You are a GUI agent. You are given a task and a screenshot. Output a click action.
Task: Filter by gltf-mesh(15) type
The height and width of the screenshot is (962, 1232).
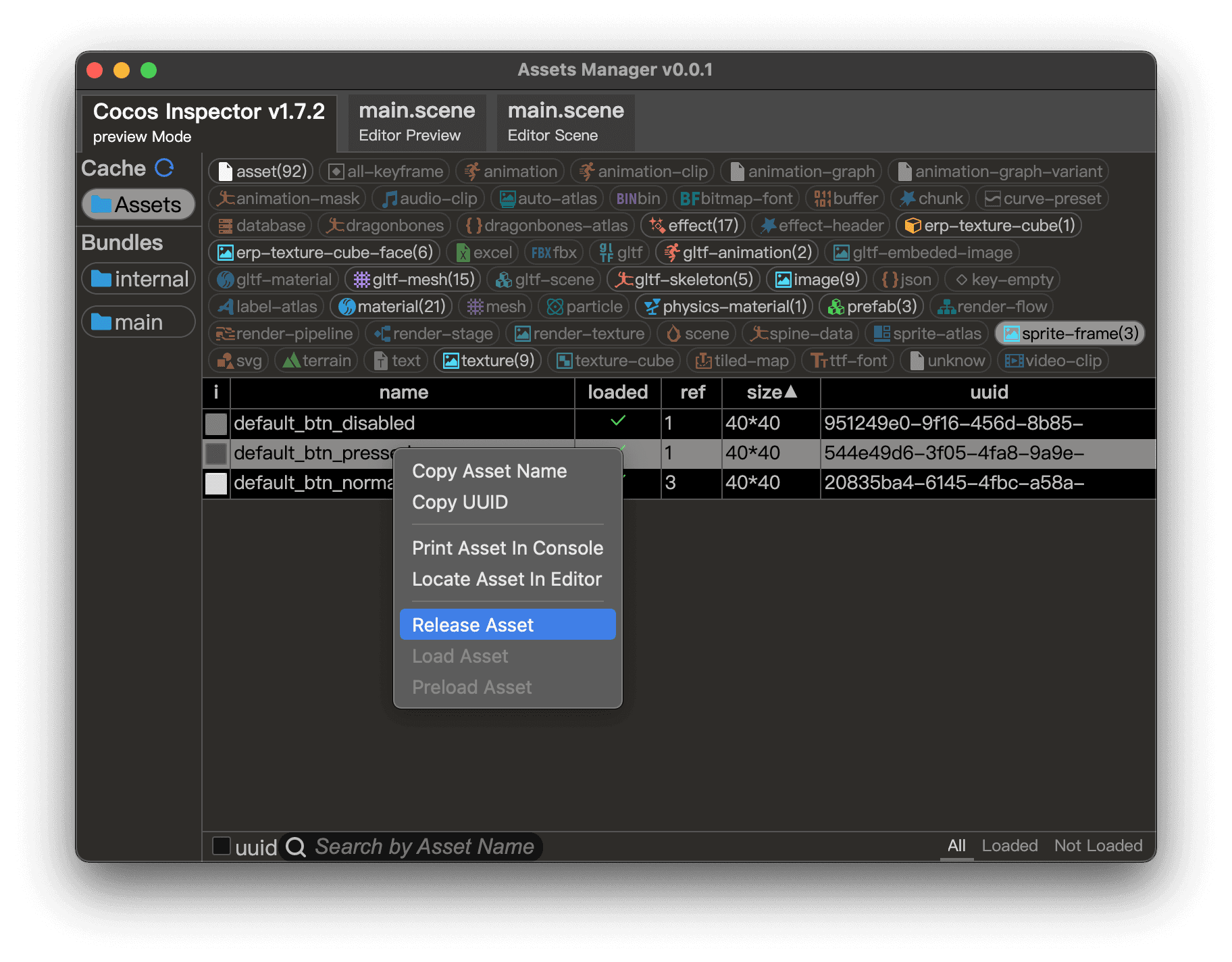(x=414, y=280)
